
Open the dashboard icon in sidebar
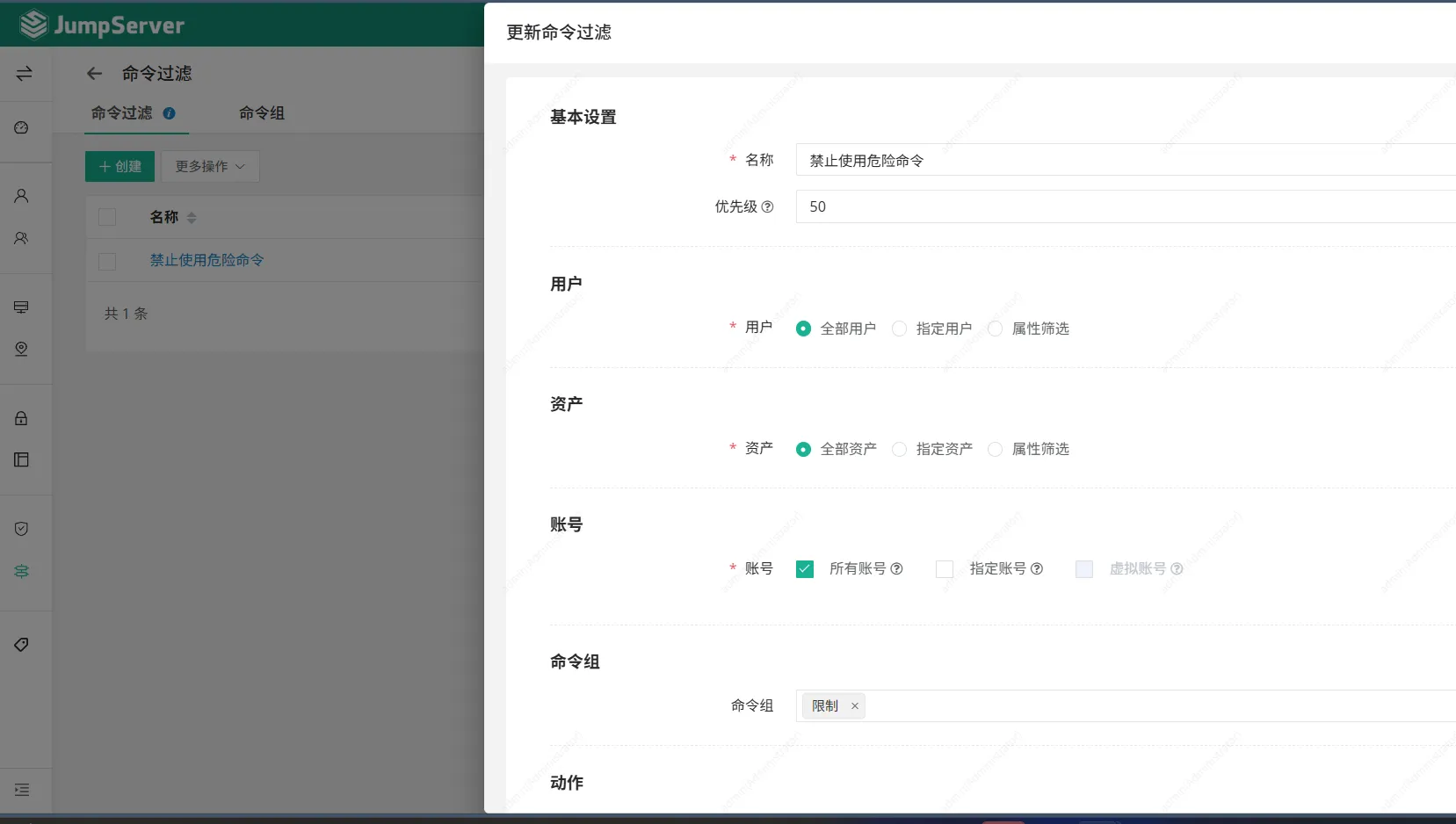pos(22,128)
